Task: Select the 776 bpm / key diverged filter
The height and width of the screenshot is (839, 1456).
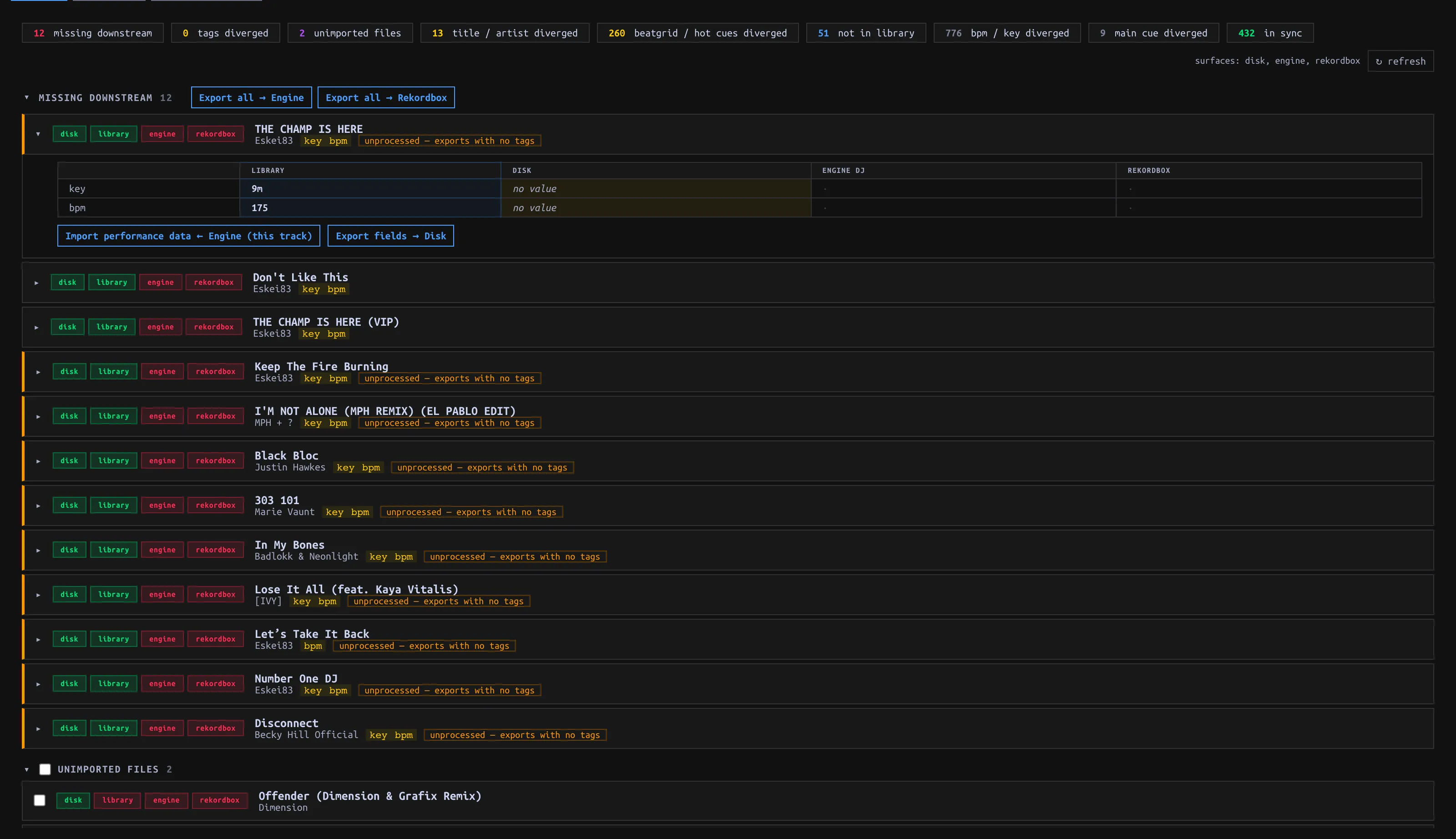Action: (x=1006, y=33)
